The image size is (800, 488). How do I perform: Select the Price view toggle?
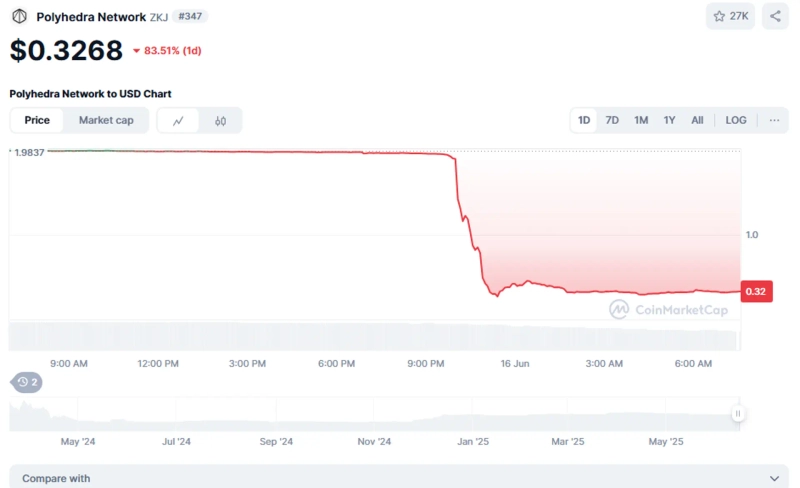37,120
